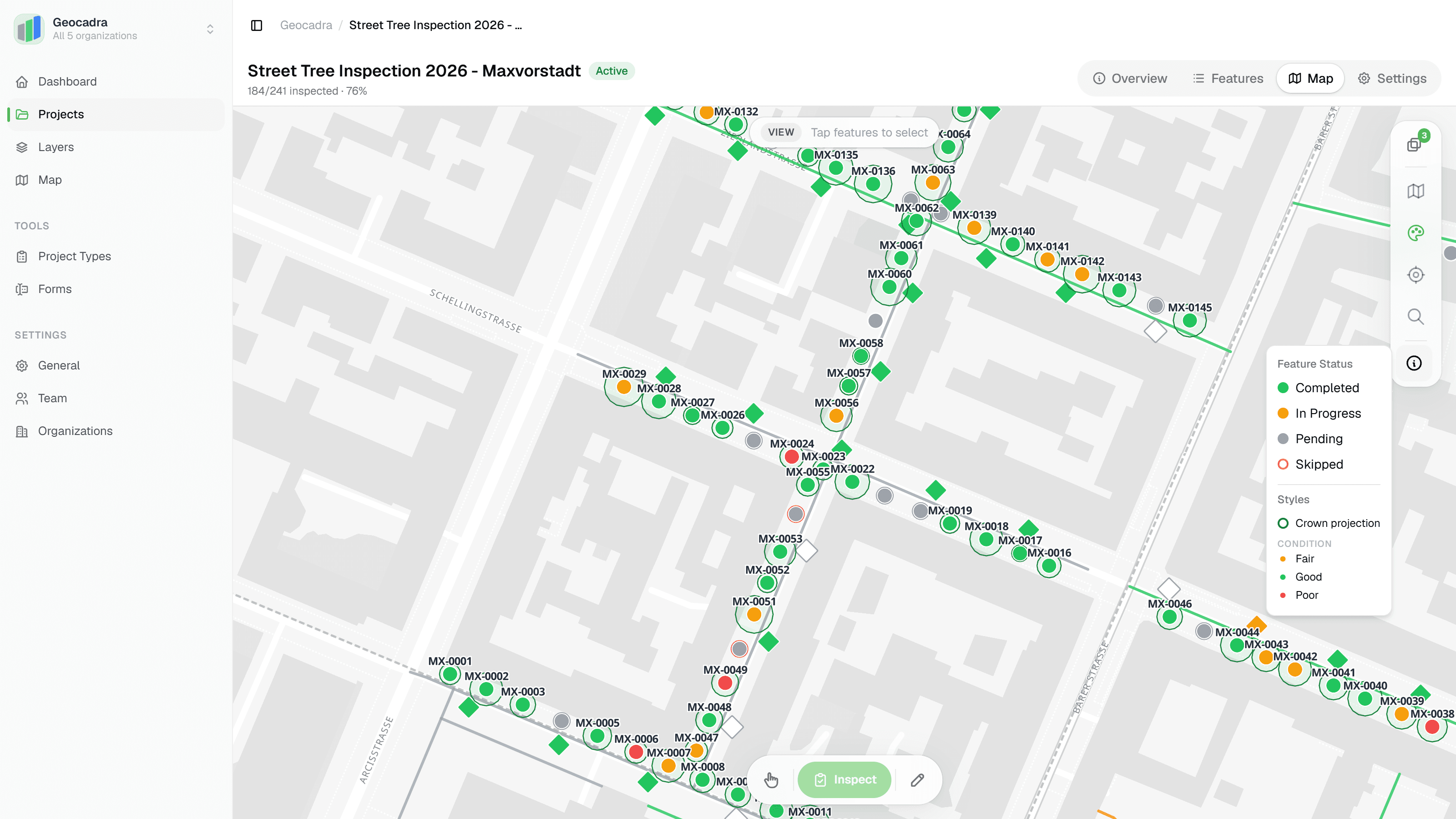The width and height of the screenshot is (1456, 819).
Task: Select red tree marker MX-0038
Action: (1432, 728)
